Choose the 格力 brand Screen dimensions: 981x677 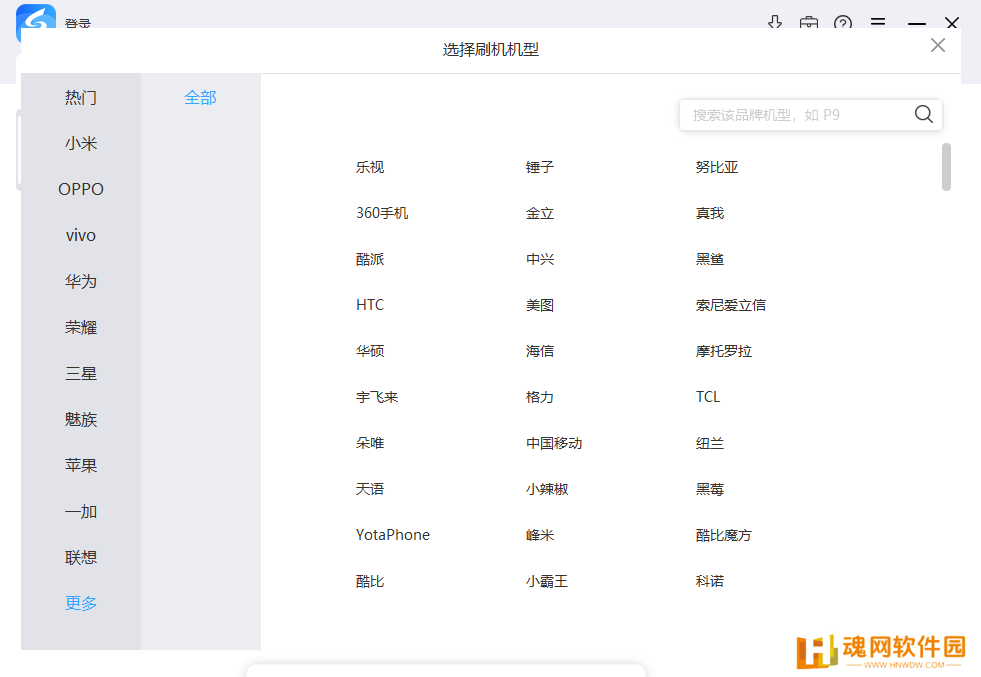(x=539, y=397)
